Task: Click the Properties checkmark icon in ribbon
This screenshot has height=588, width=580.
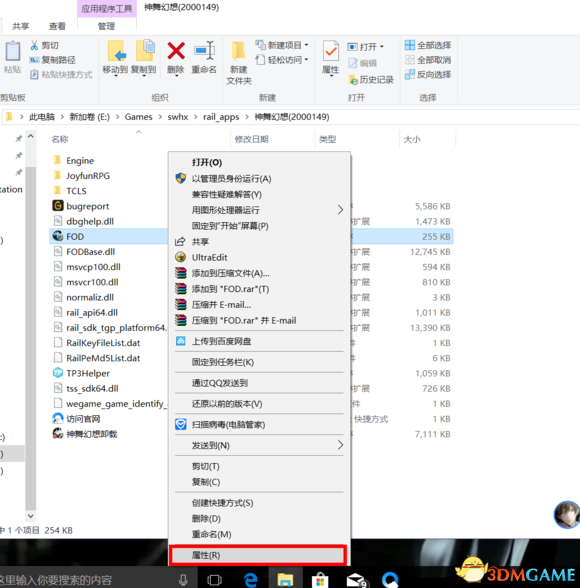Action: point(331,51)
